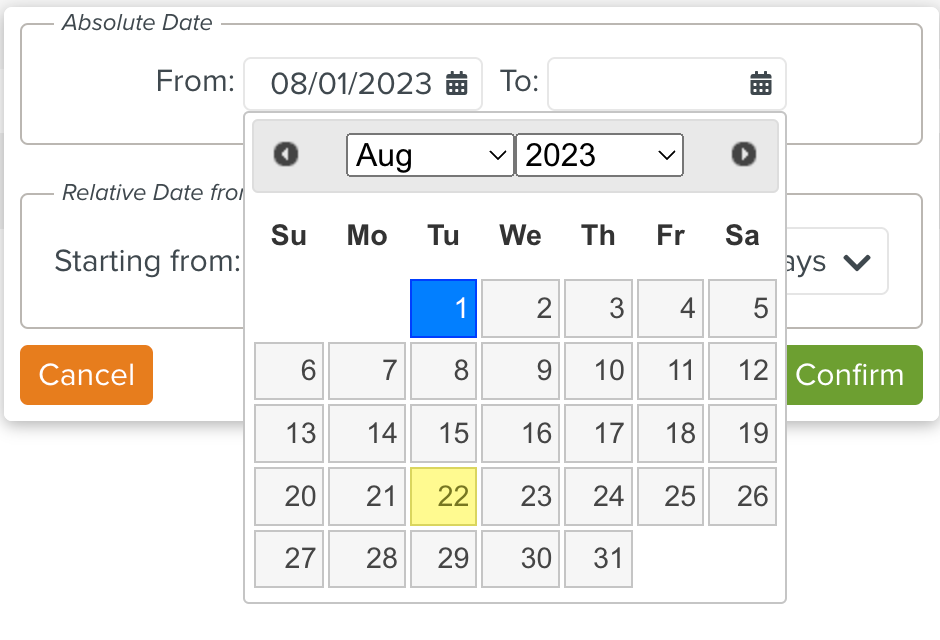Advance to the next month with the right arrow
This screenshot has width=940, height=640.
coord(745,154)
